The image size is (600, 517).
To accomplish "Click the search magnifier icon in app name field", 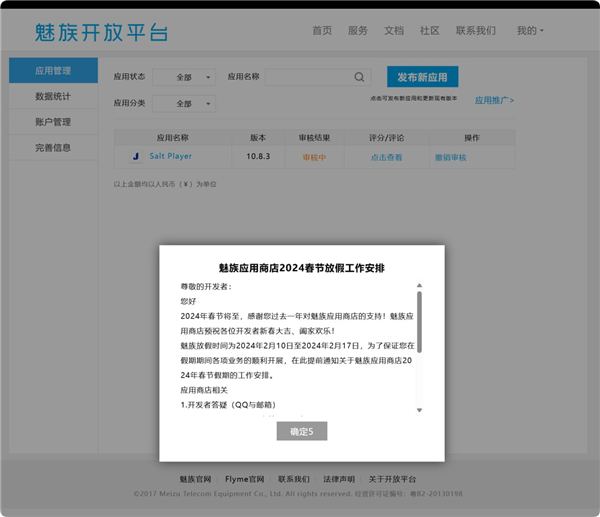I will point(359,77).
